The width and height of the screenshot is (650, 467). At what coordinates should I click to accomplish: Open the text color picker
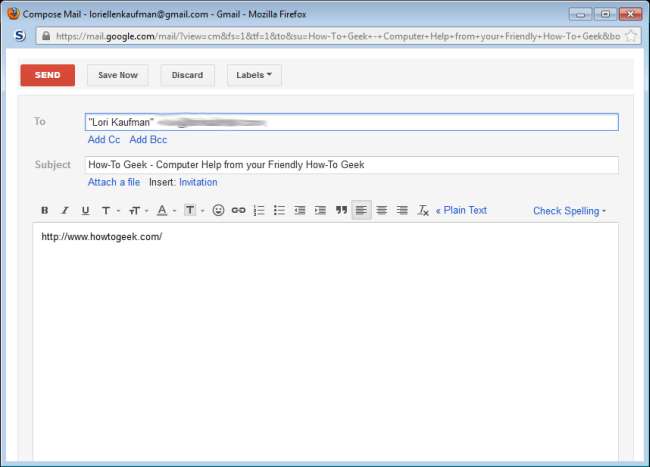coord(165,211)
